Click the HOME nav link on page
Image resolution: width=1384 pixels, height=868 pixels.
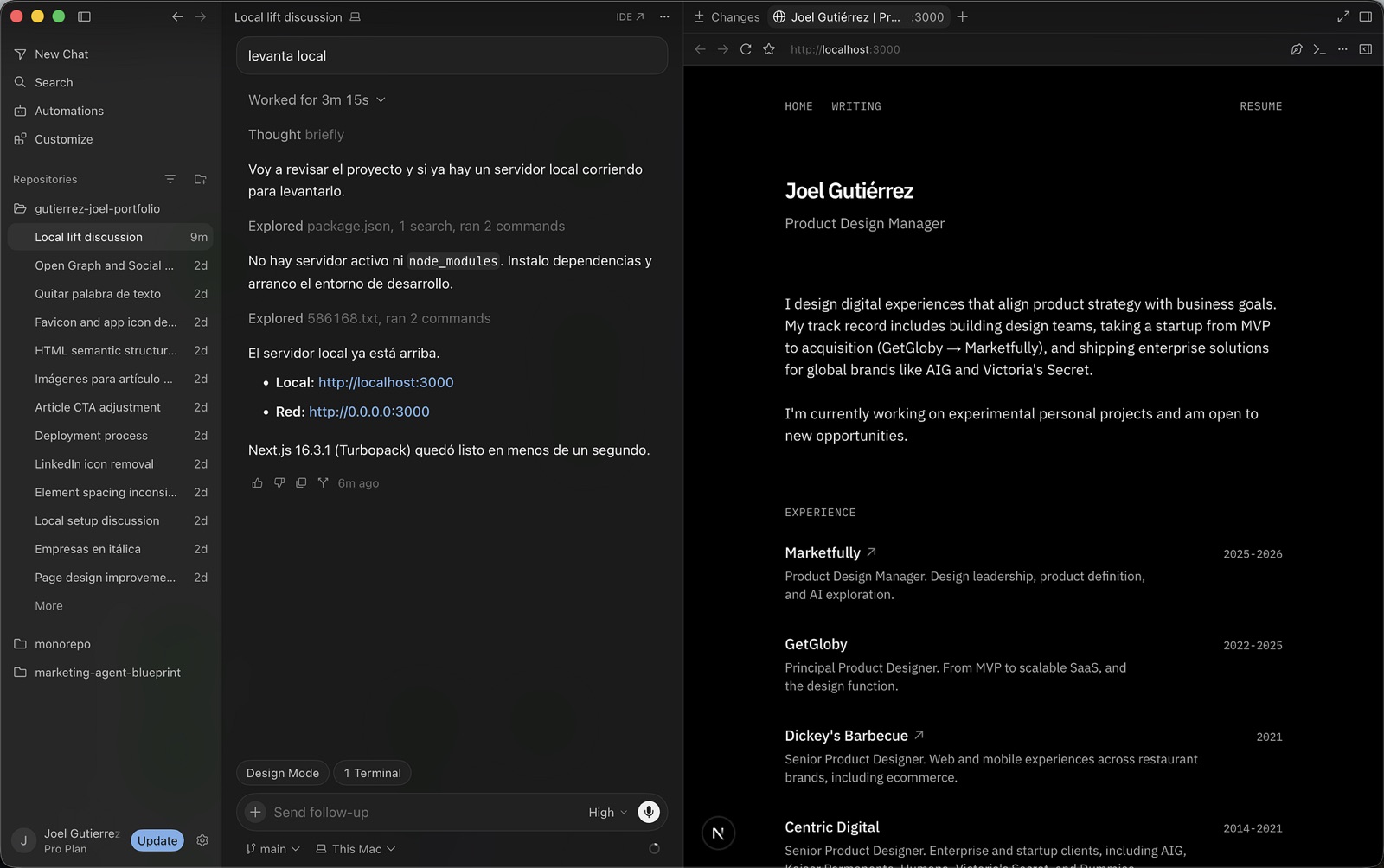798,106
